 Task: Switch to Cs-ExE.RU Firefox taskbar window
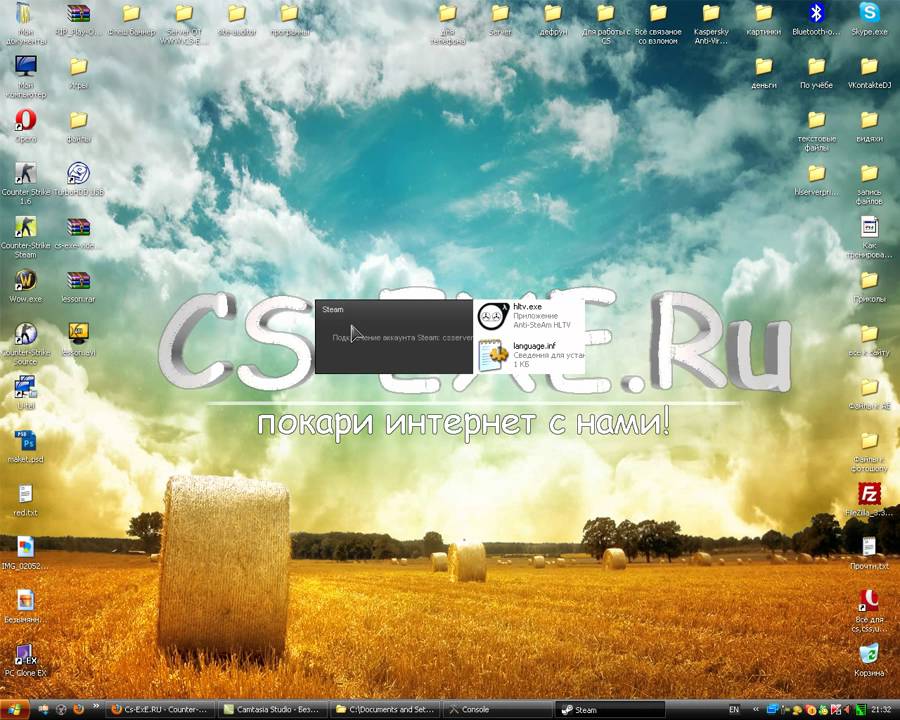[x=161, y=710]
